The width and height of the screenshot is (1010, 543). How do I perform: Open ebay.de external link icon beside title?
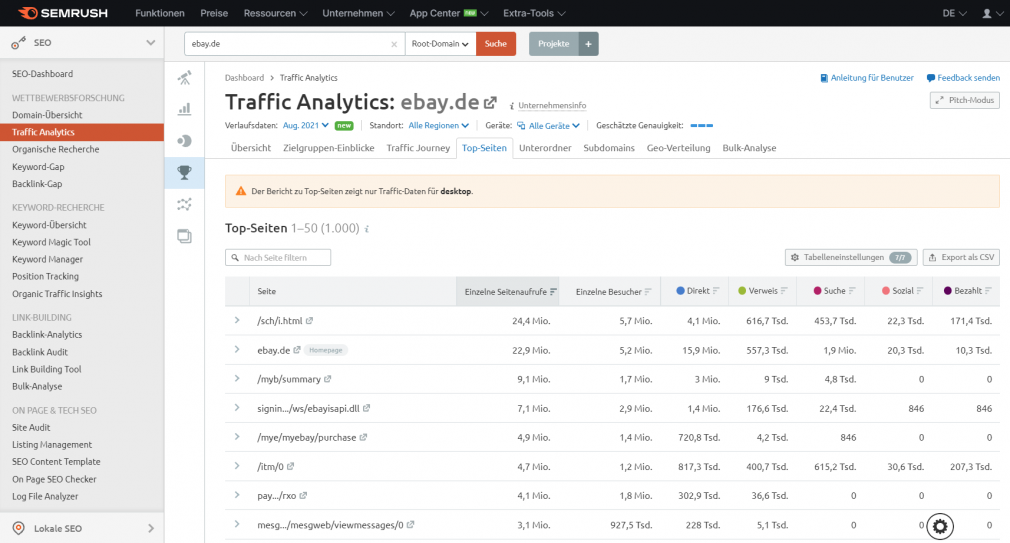click(491, 102)
